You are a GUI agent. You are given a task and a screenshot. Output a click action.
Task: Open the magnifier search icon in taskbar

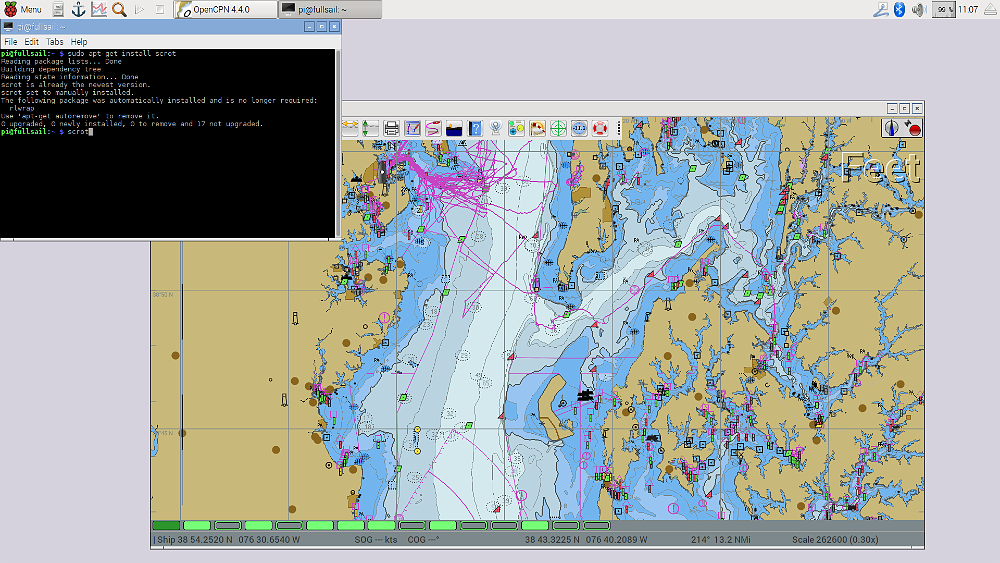pyautogui.click(x=119, y=10)
